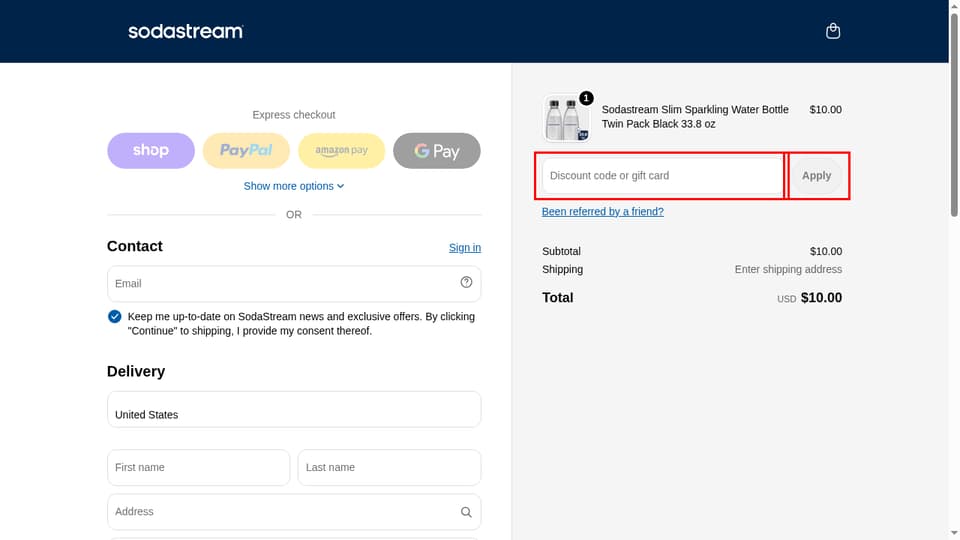Click the Apply discount button

point(816,176)
